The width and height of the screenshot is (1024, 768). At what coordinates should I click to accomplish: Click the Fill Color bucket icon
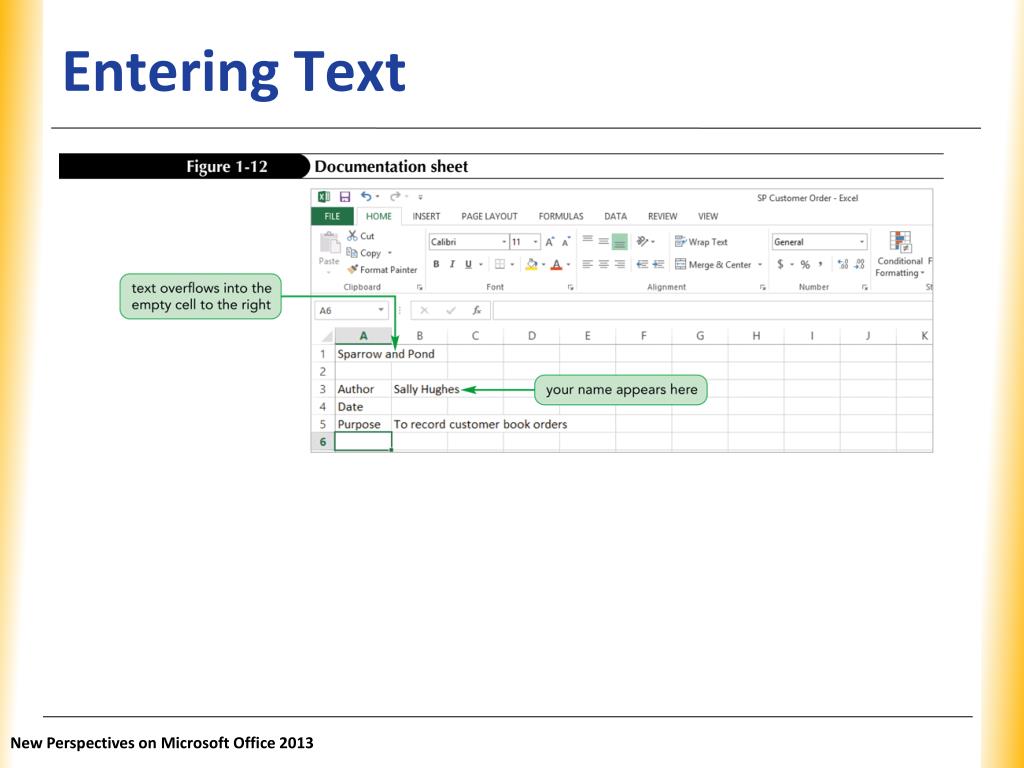(532, 264)
